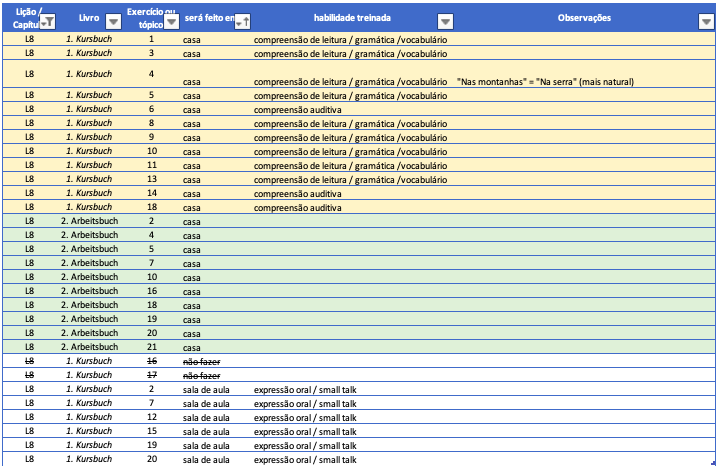Click the '2. Arbeitsbuch' cell in exercise 16 row

[89, 290]
